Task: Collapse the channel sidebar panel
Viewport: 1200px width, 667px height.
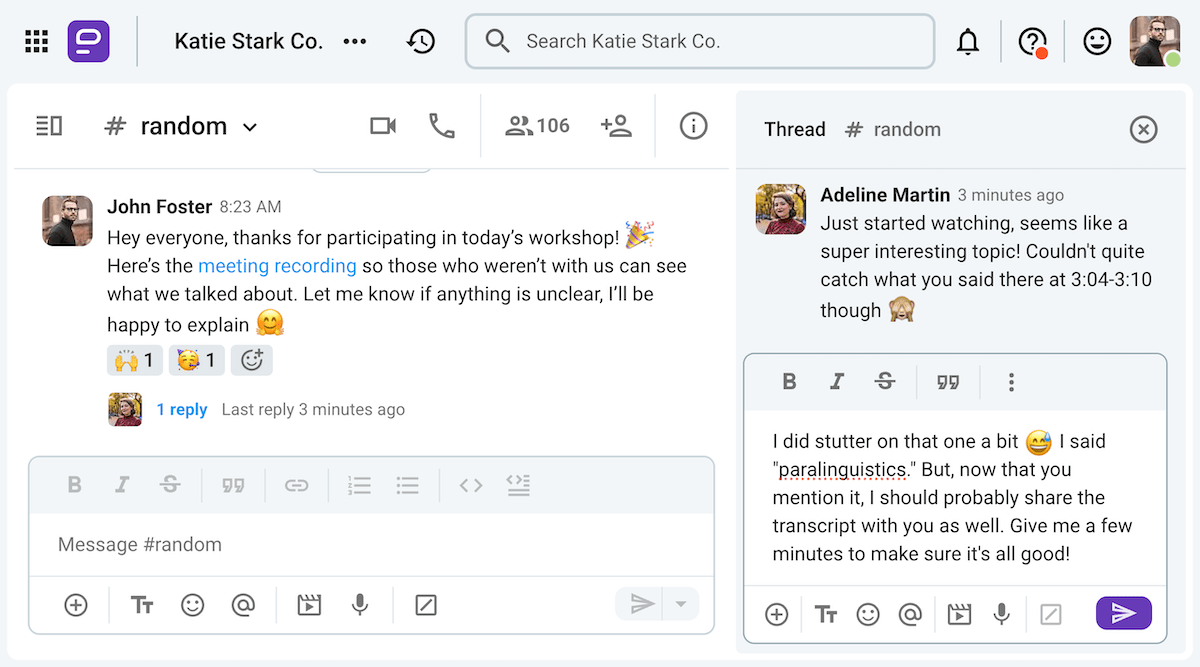Action: [49, 125]
